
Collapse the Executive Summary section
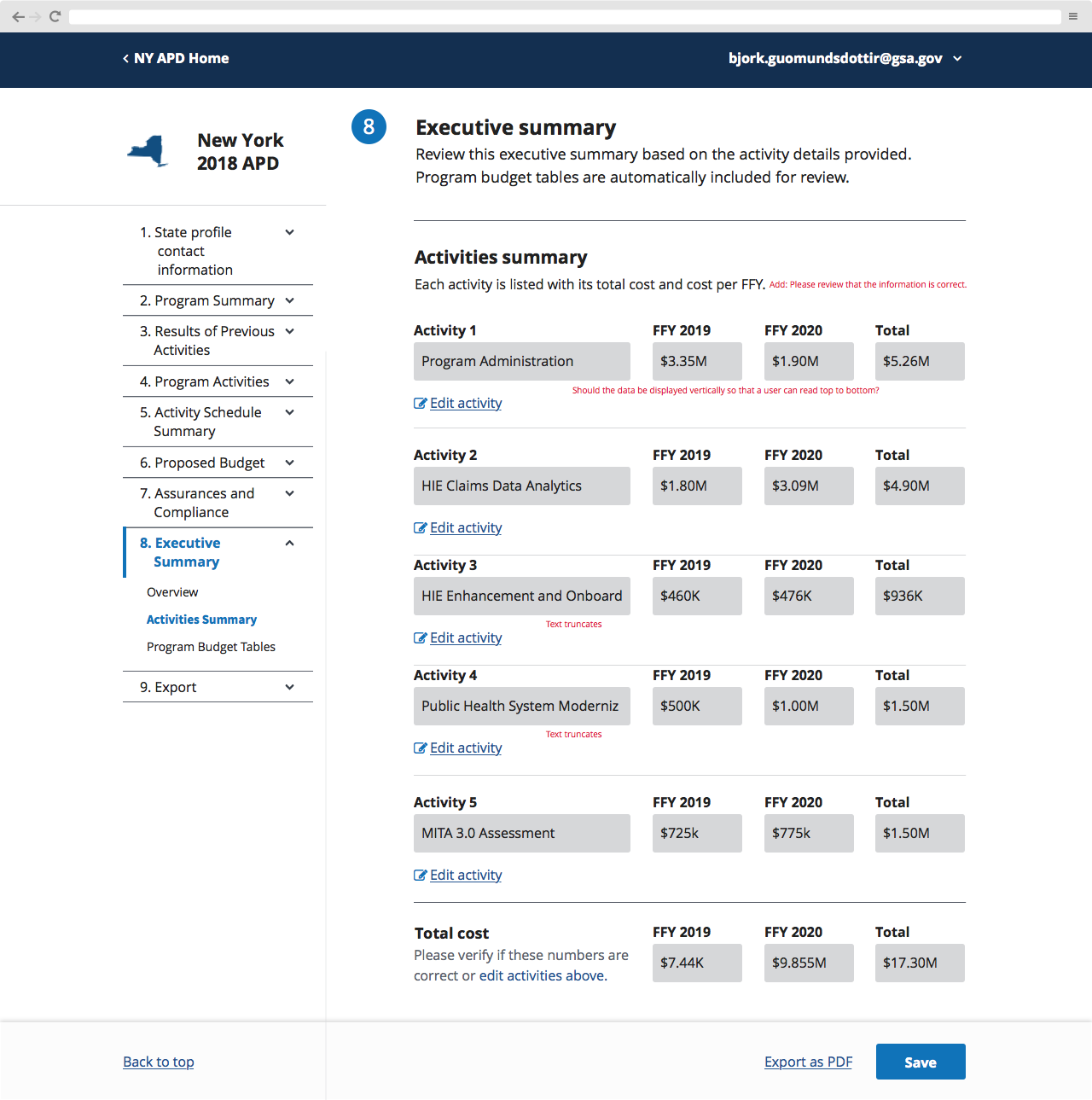coord(289,543)
